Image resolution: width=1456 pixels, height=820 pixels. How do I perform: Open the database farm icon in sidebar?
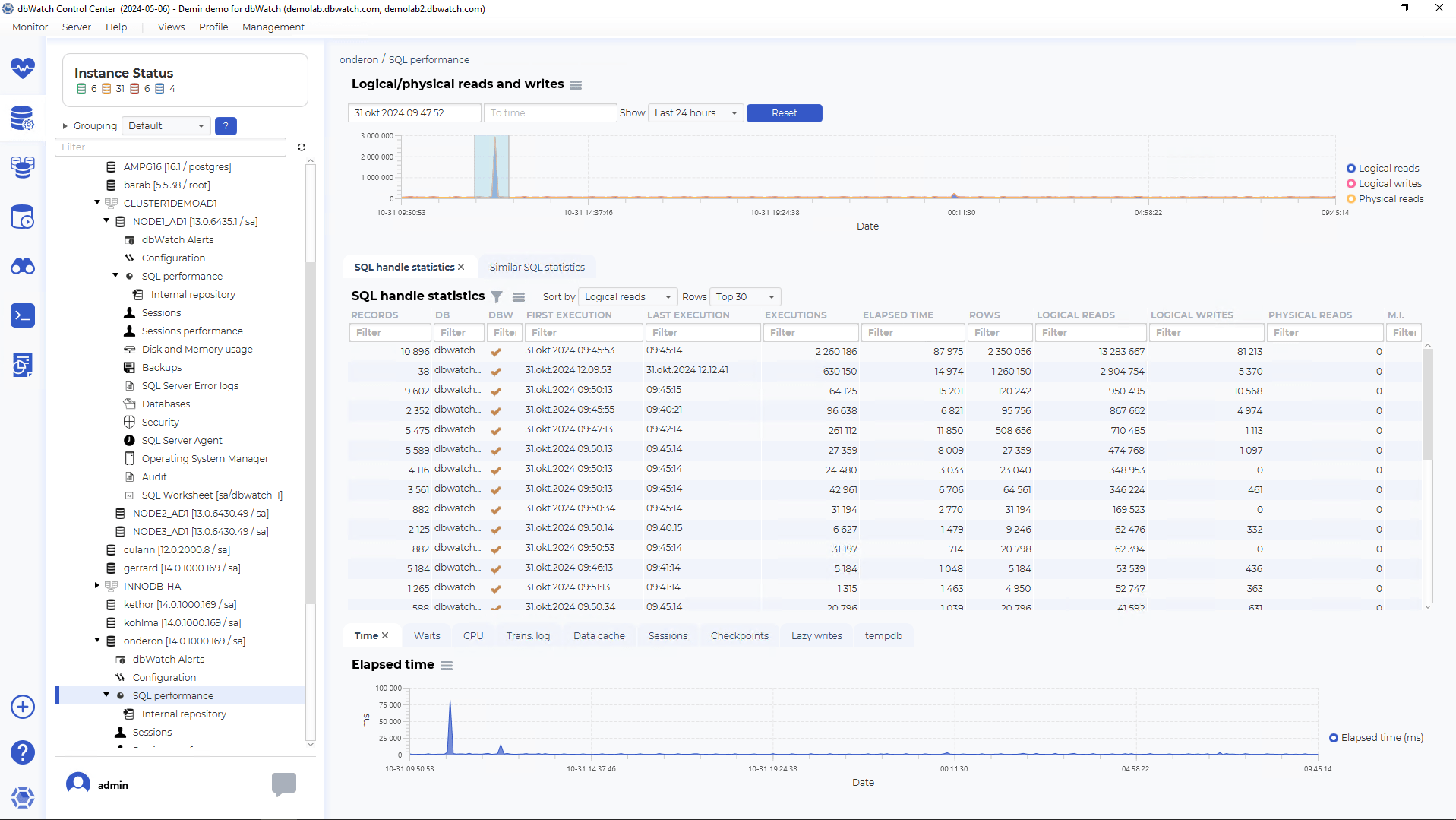point(23,167)
